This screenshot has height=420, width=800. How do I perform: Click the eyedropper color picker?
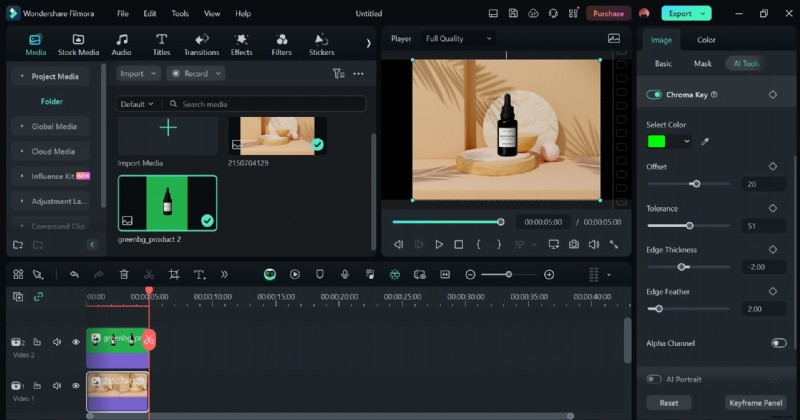point(705,142)
